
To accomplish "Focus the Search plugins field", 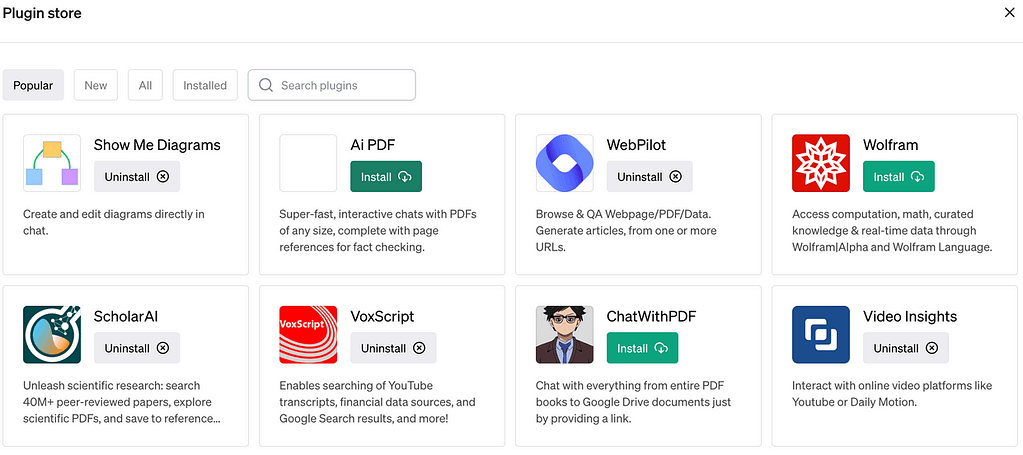I will [331, 86].
